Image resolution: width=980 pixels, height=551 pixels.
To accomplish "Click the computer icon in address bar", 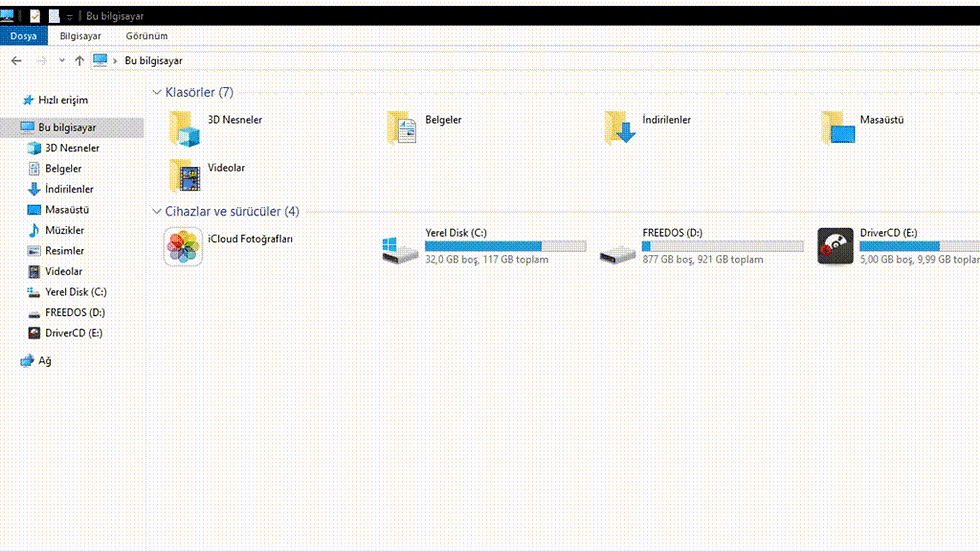I will (100, 60).
